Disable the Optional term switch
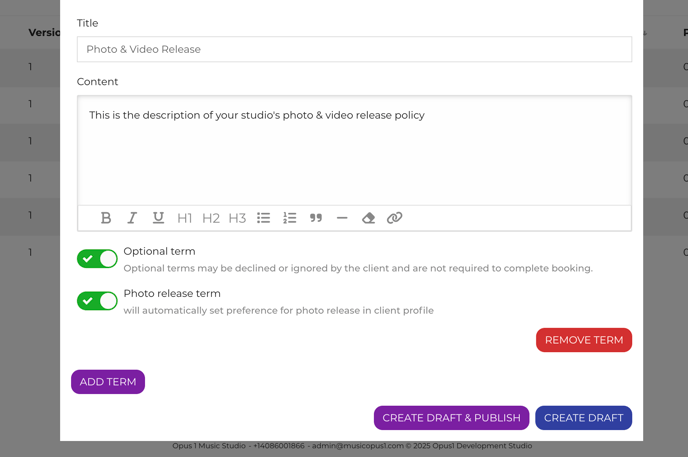Image resolution: width=688 pixels, height=457 pixels. 97,259
